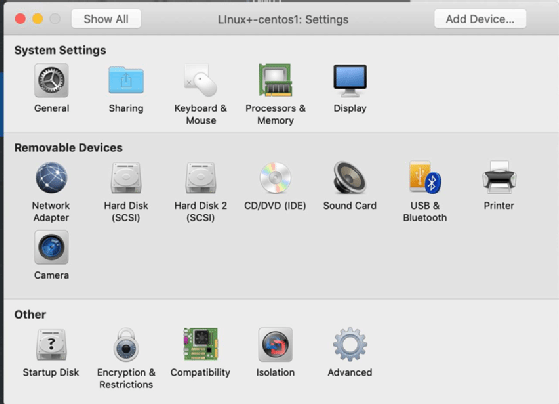559x404 pixels.
Task: Click the Show All button
Action: tap(106, 19)
